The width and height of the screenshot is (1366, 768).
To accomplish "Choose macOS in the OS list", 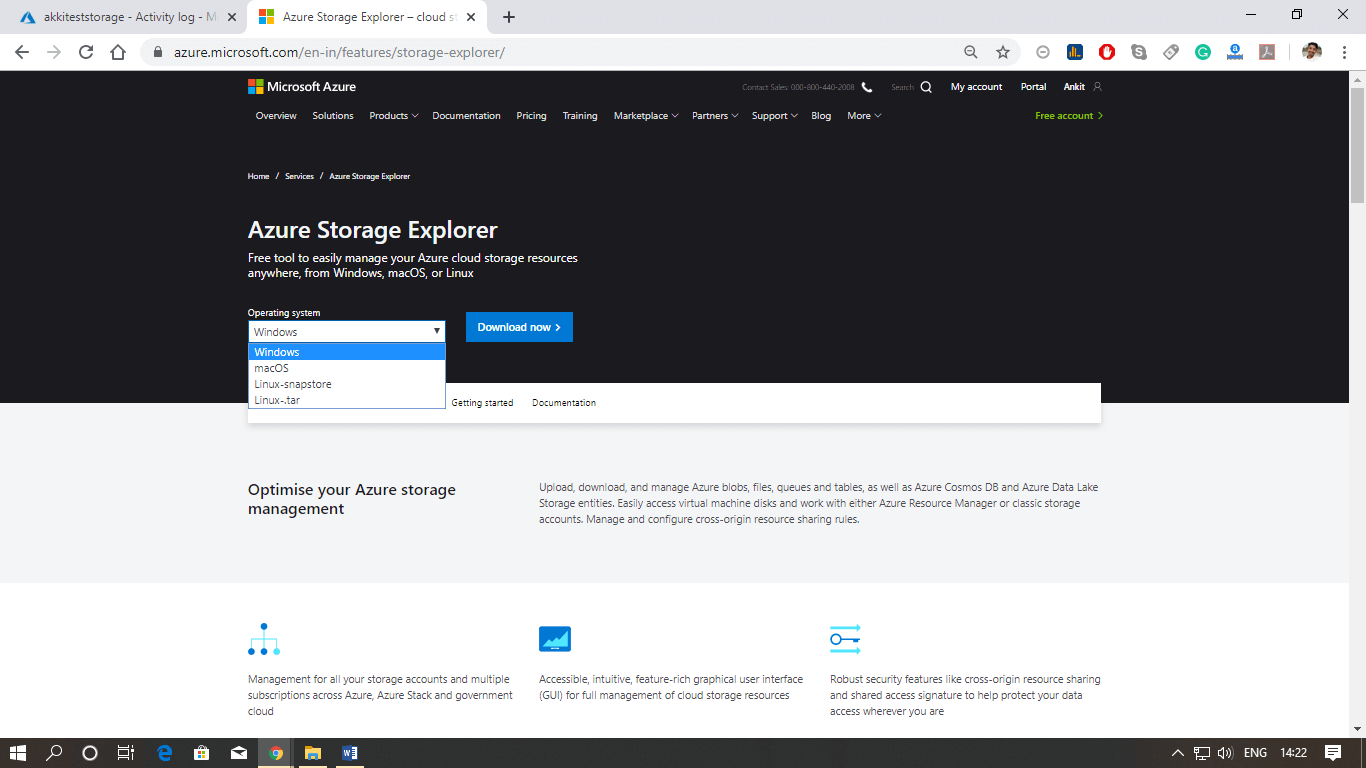I will (346, 368).
